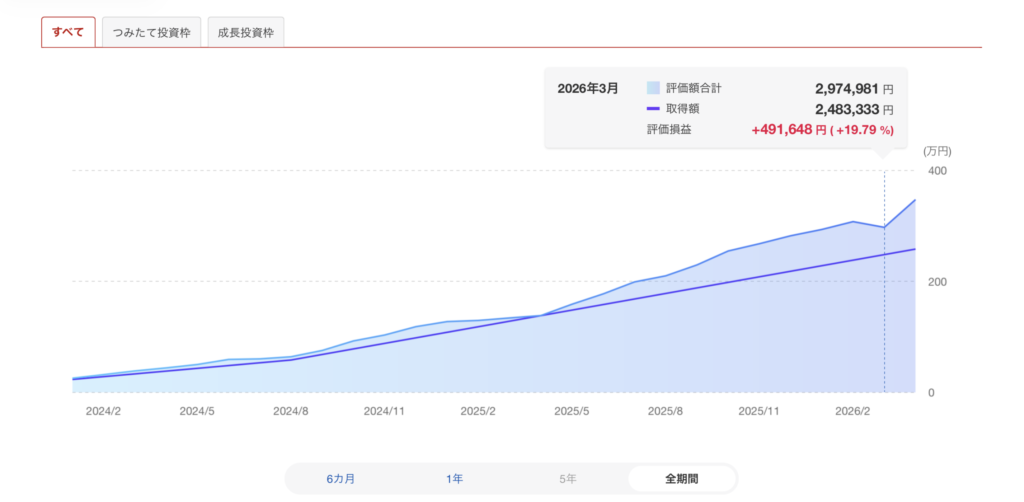Click the 評価額合計 legend color swatch

[653, 88]
